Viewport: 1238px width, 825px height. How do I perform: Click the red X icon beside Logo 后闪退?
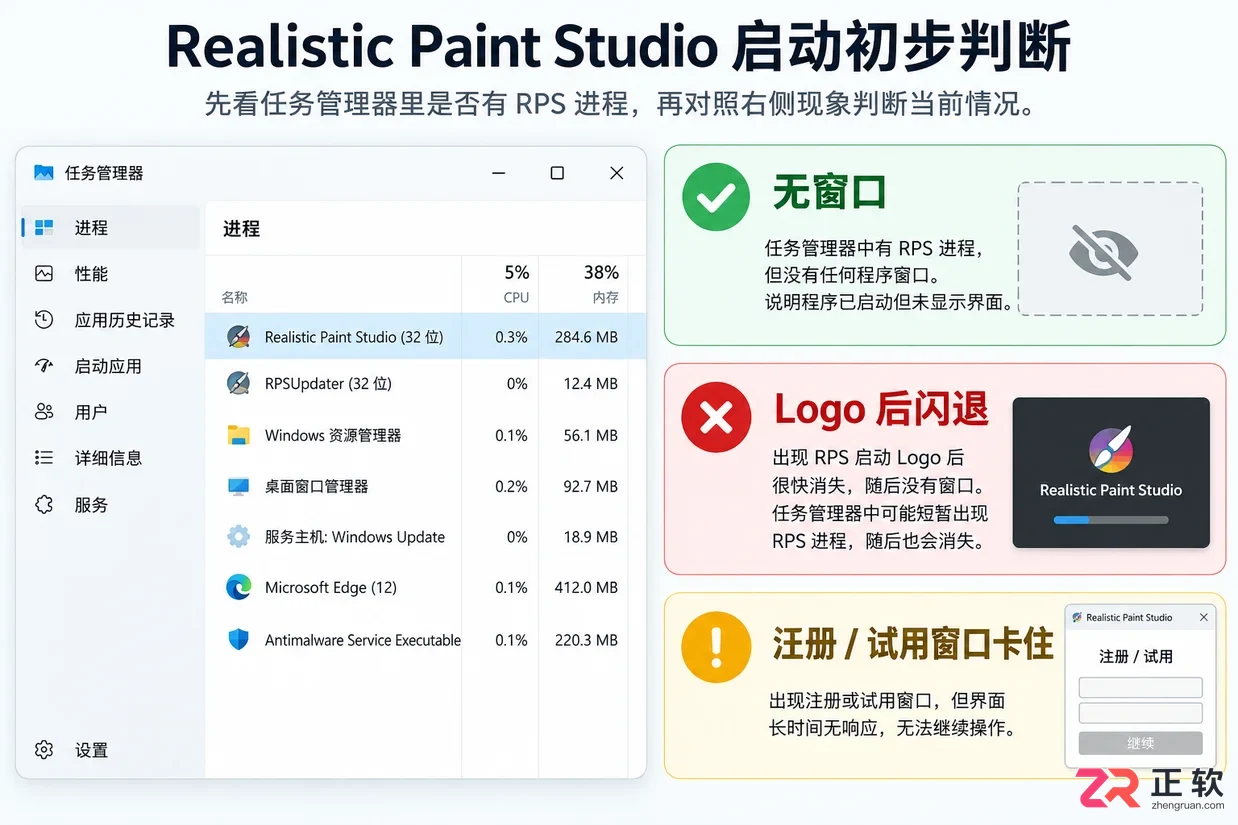coord(715,417)
